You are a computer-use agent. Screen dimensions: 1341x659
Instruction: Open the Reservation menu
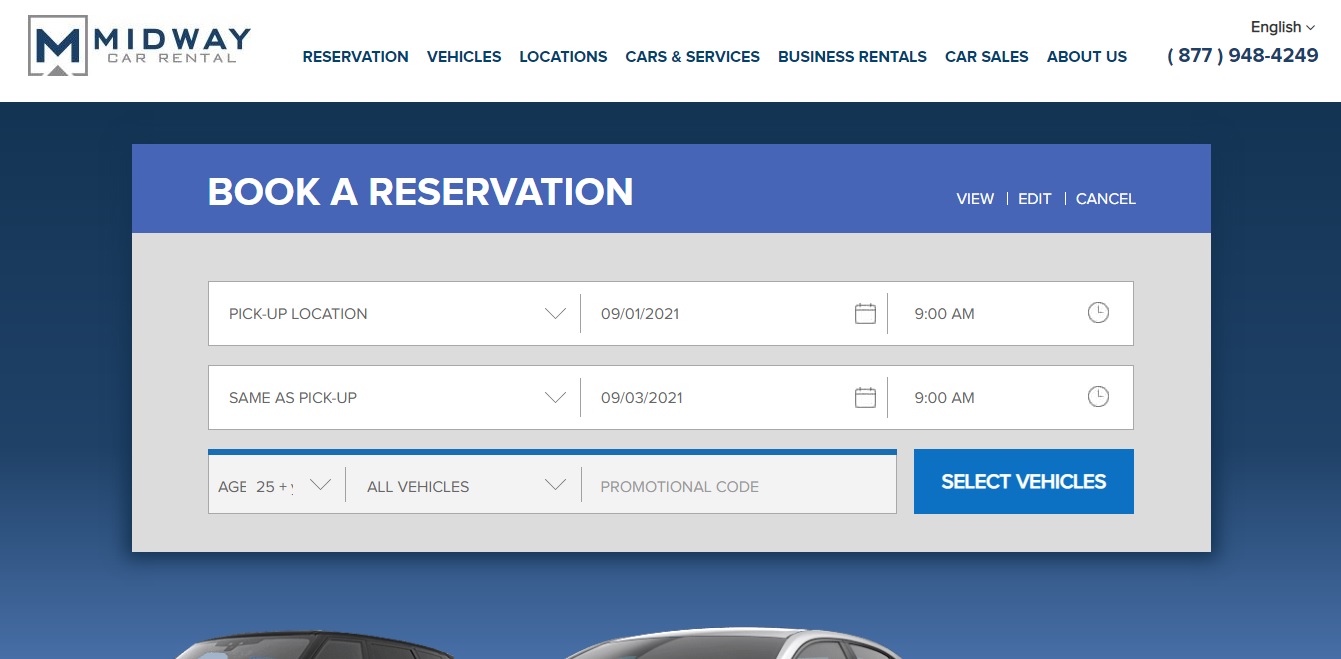tap(355, 57)
